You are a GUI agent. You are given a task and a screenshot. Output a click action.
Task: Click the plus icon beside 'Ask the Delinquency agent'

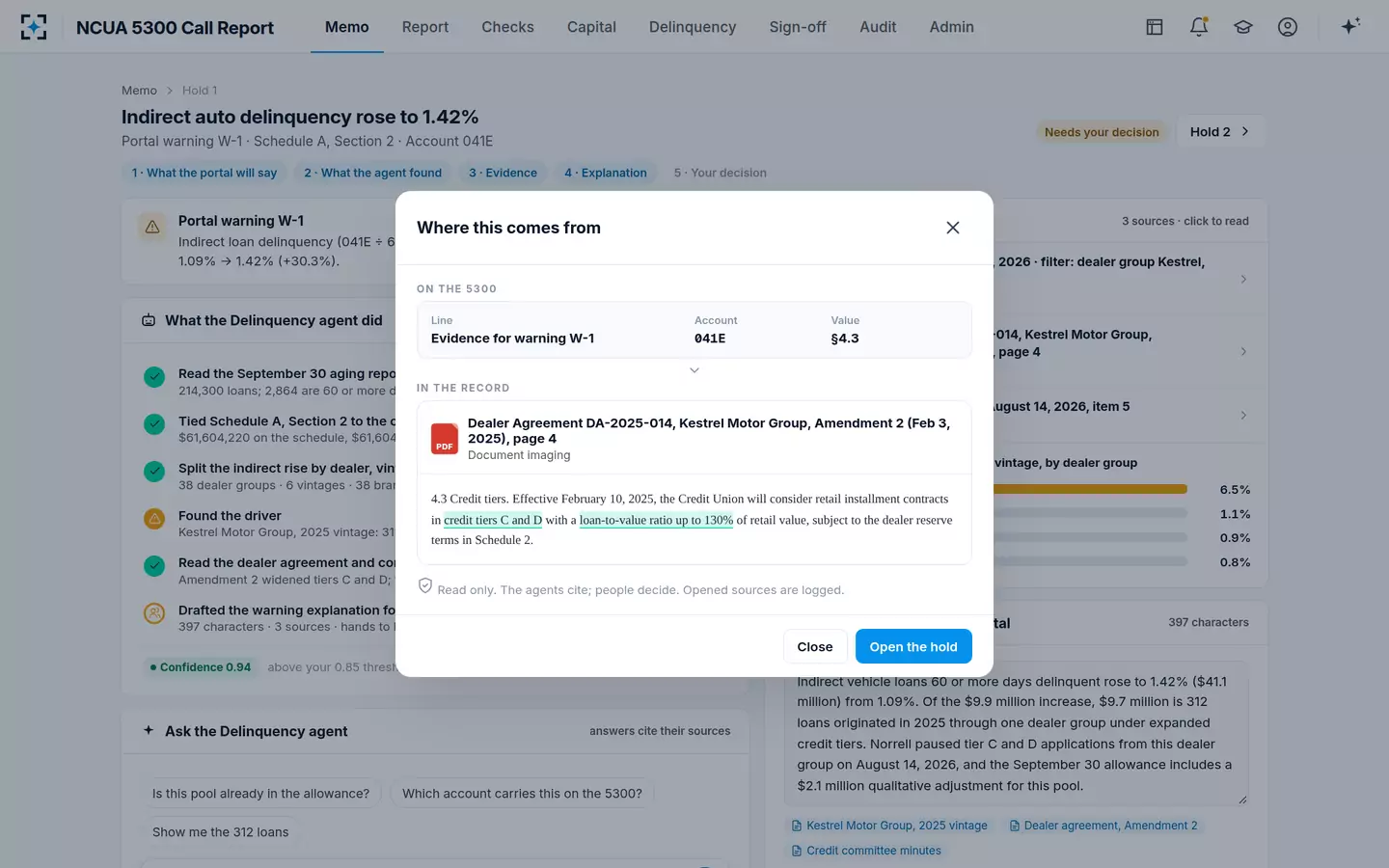click(149, 730)
